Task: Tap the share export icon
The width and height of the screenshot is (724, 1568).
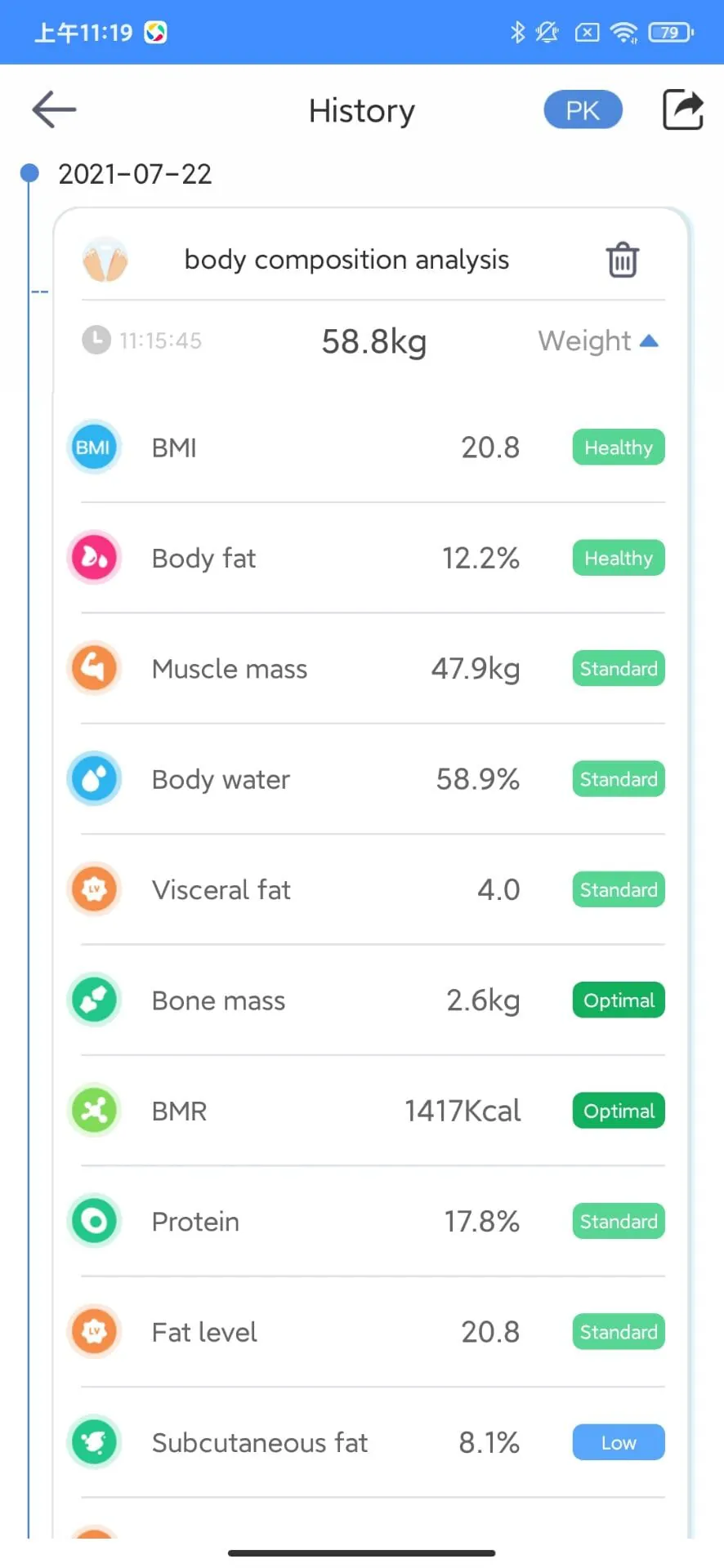Action: pos(682,110)
